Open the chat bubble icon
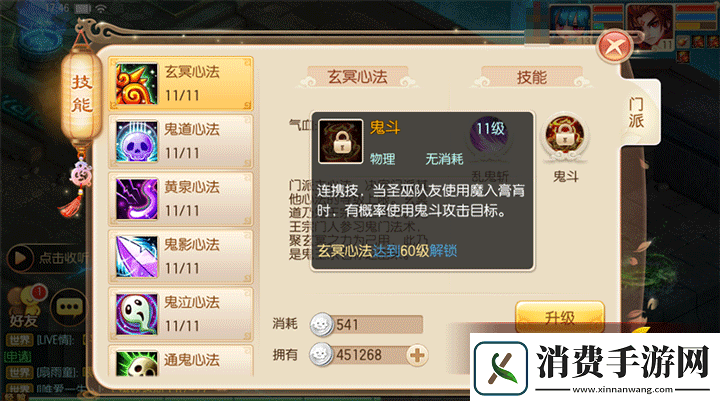 (69, 307)
